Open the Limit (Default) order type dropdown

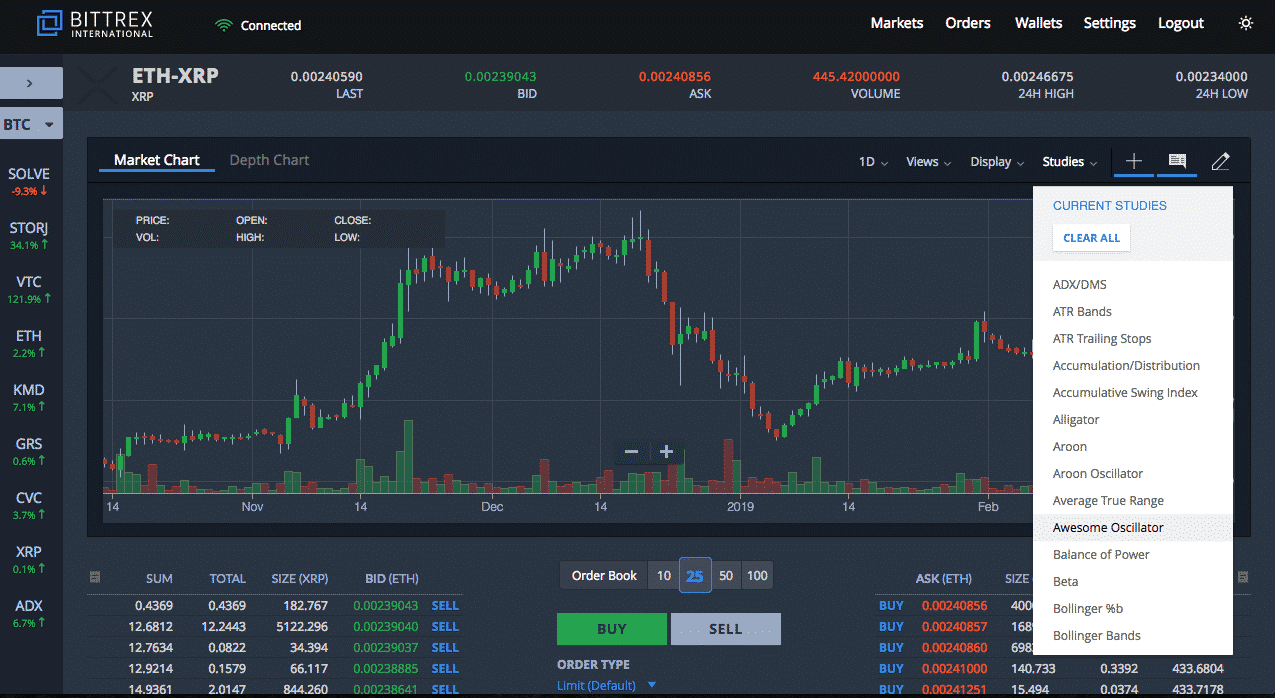tap(606, 685)
